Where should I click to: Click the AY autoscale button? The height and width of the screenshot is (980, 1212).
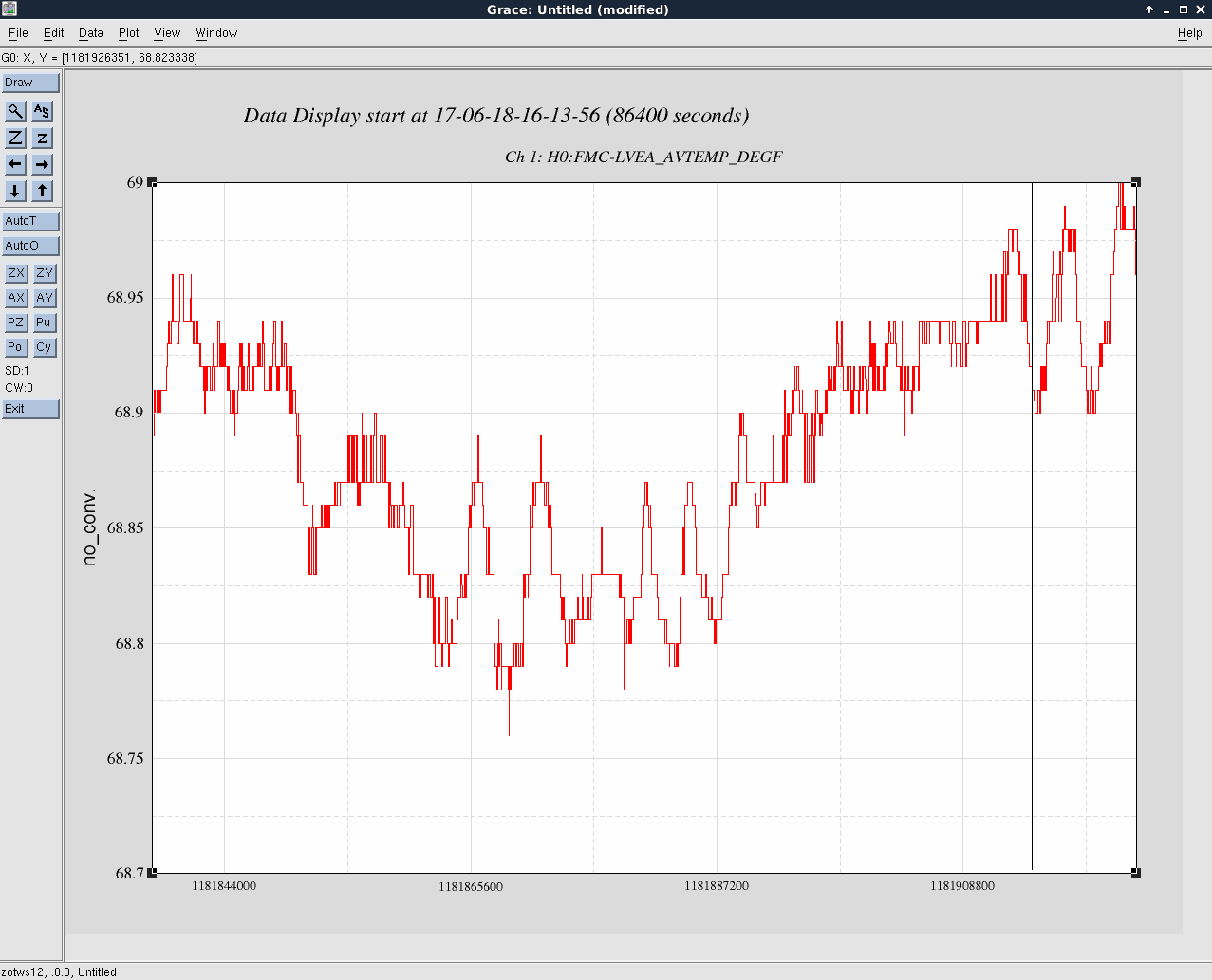(45, 298)
